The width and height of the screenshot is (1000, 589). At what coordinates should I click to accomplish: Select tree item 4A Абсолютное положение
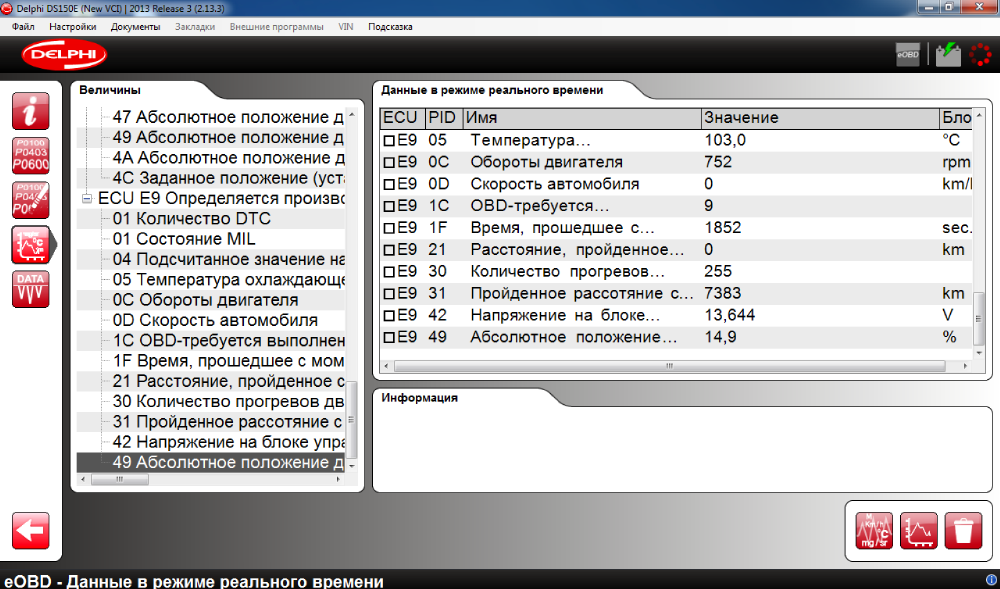coord(228,158)
